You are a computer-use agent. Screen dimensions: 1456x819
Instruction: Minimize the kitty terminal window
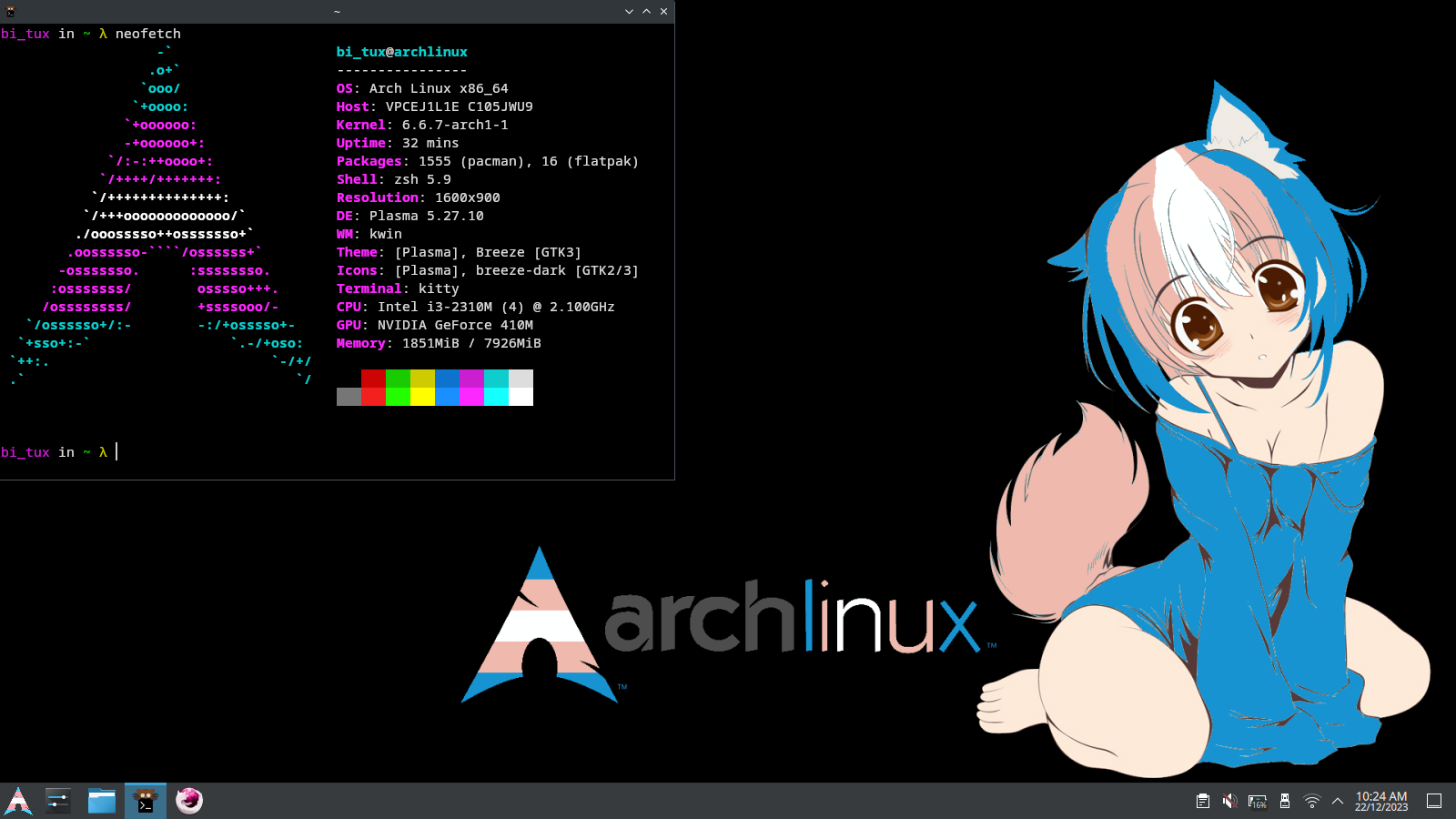pos(629,12)
